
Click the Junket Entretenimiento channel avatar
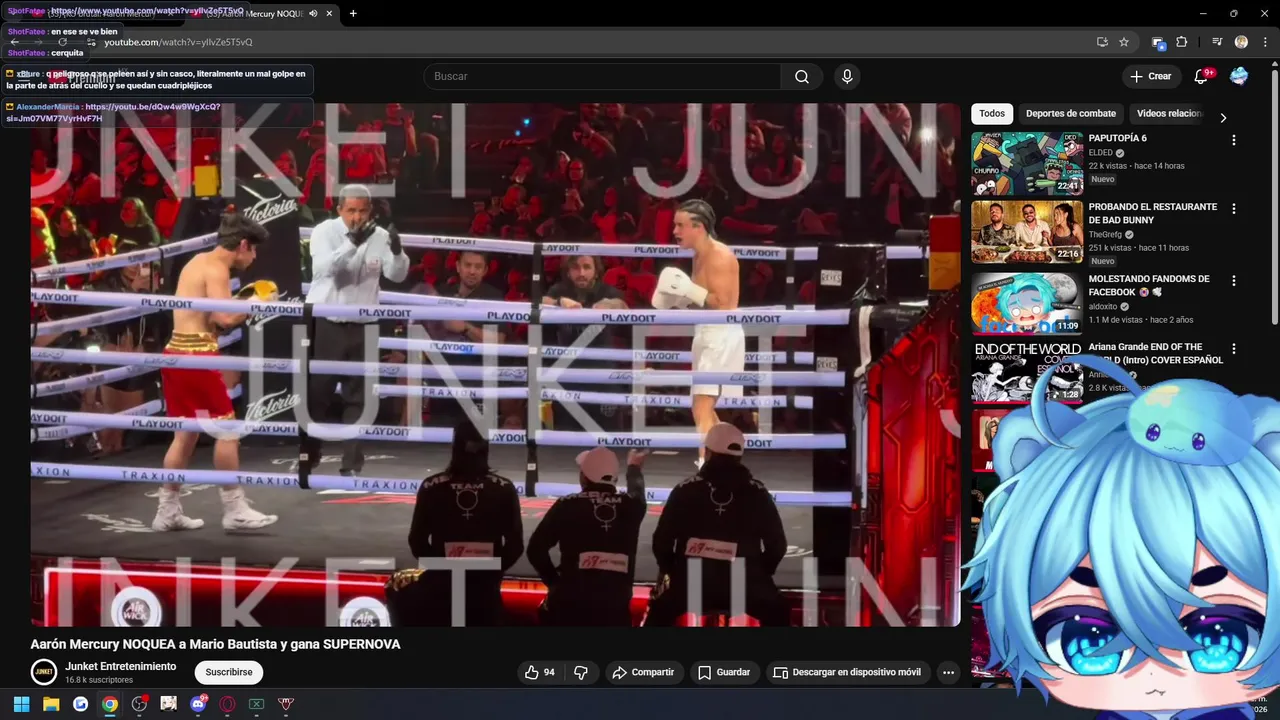point(43,672)
